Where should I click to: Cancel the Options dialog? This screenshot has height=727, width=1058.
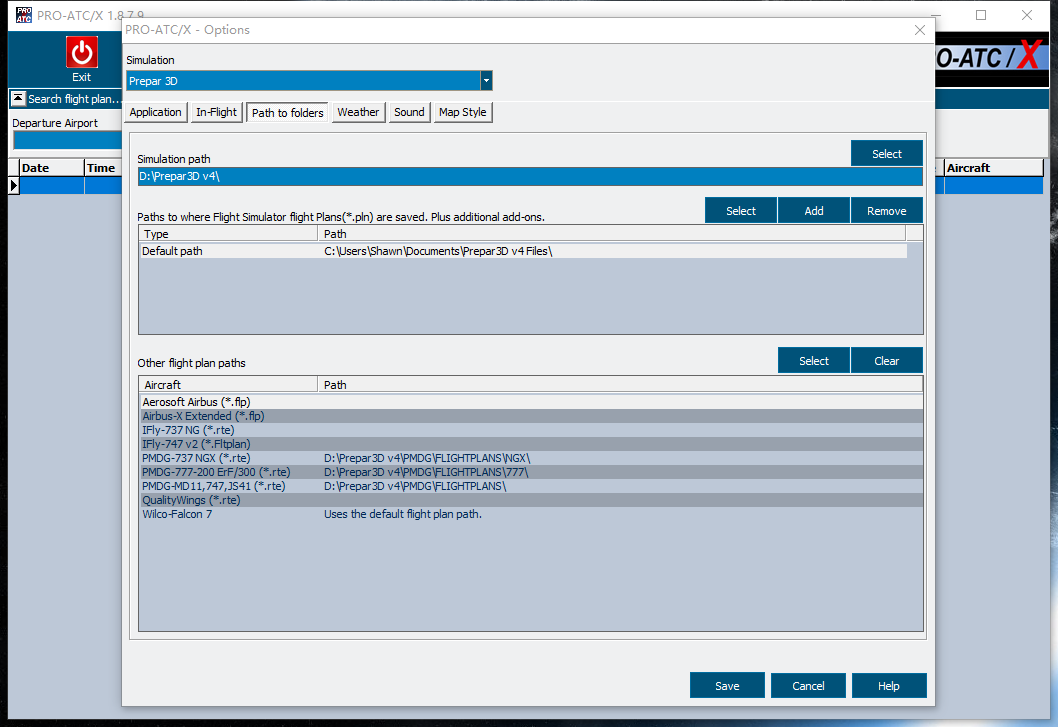coord(808,686)
